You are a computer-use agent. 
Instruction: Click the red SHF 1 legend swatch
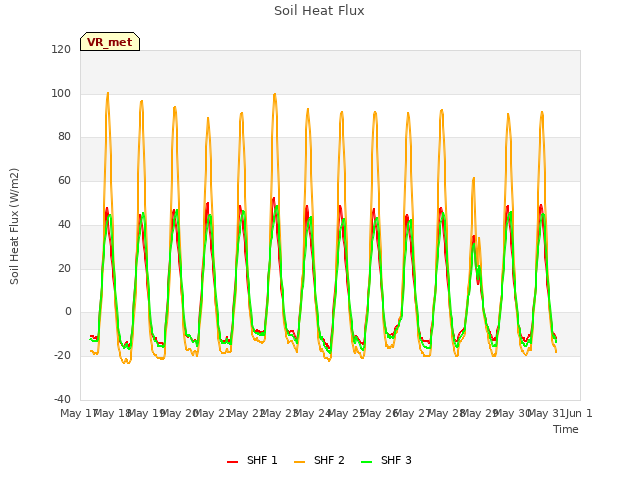tap(232, 462)
